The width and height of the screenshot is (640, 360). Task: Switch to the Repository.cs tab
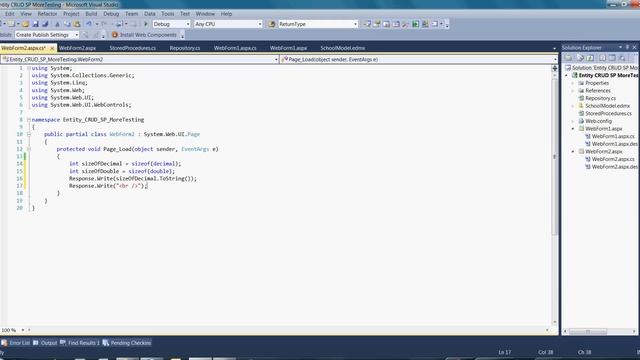184,48
